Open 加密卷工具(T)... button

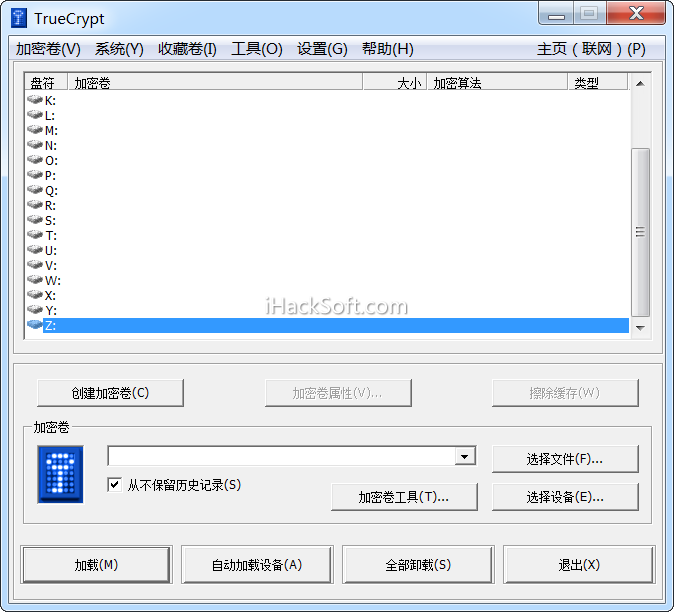(404, 497)
